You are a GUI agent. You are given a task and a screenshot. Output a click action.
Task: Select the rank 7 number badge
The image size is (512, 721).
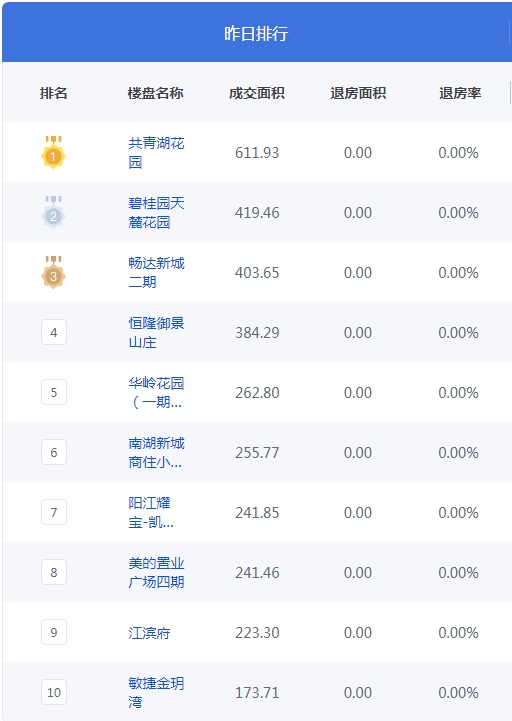(x=54, y=512)
